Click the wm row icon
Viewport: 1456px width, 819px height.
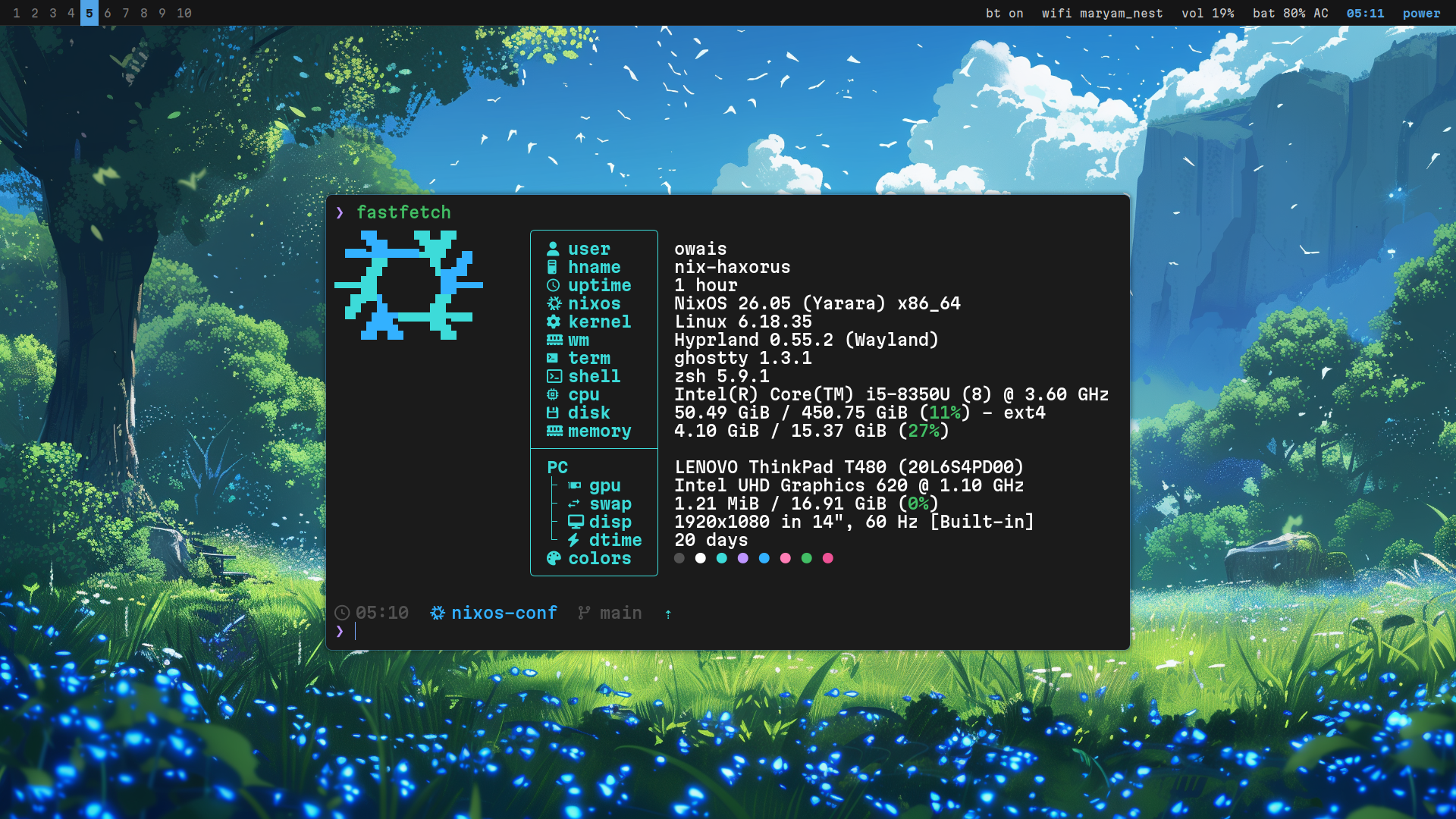pyautogui.click(x=555, y=340)
